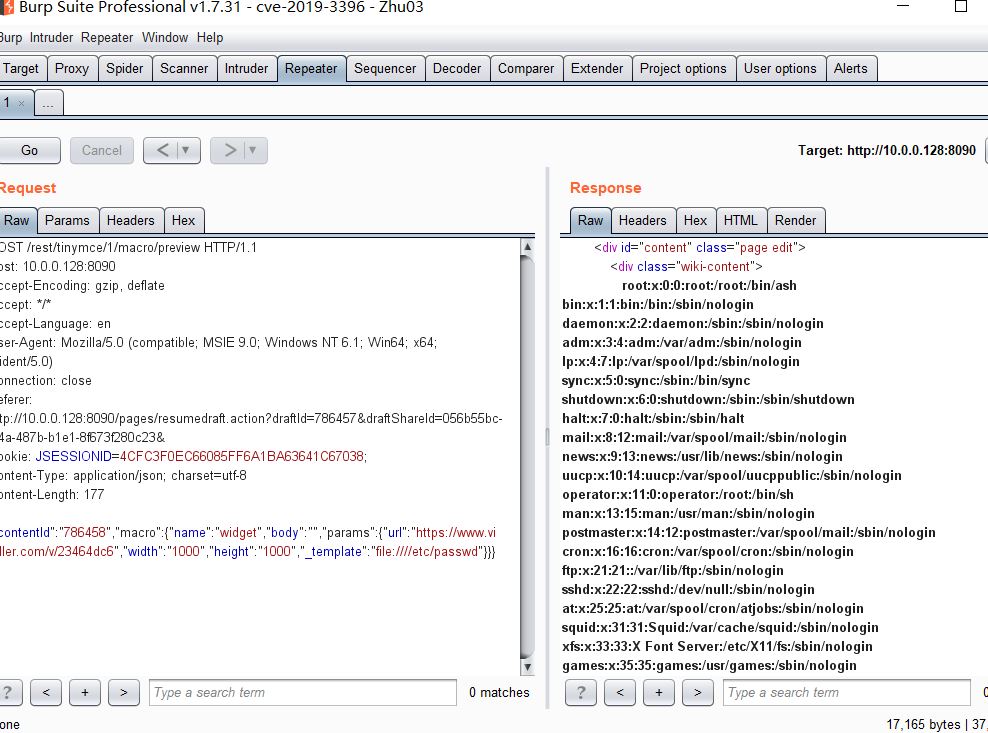
Task: Click the request search options + button
Action: 85,693
